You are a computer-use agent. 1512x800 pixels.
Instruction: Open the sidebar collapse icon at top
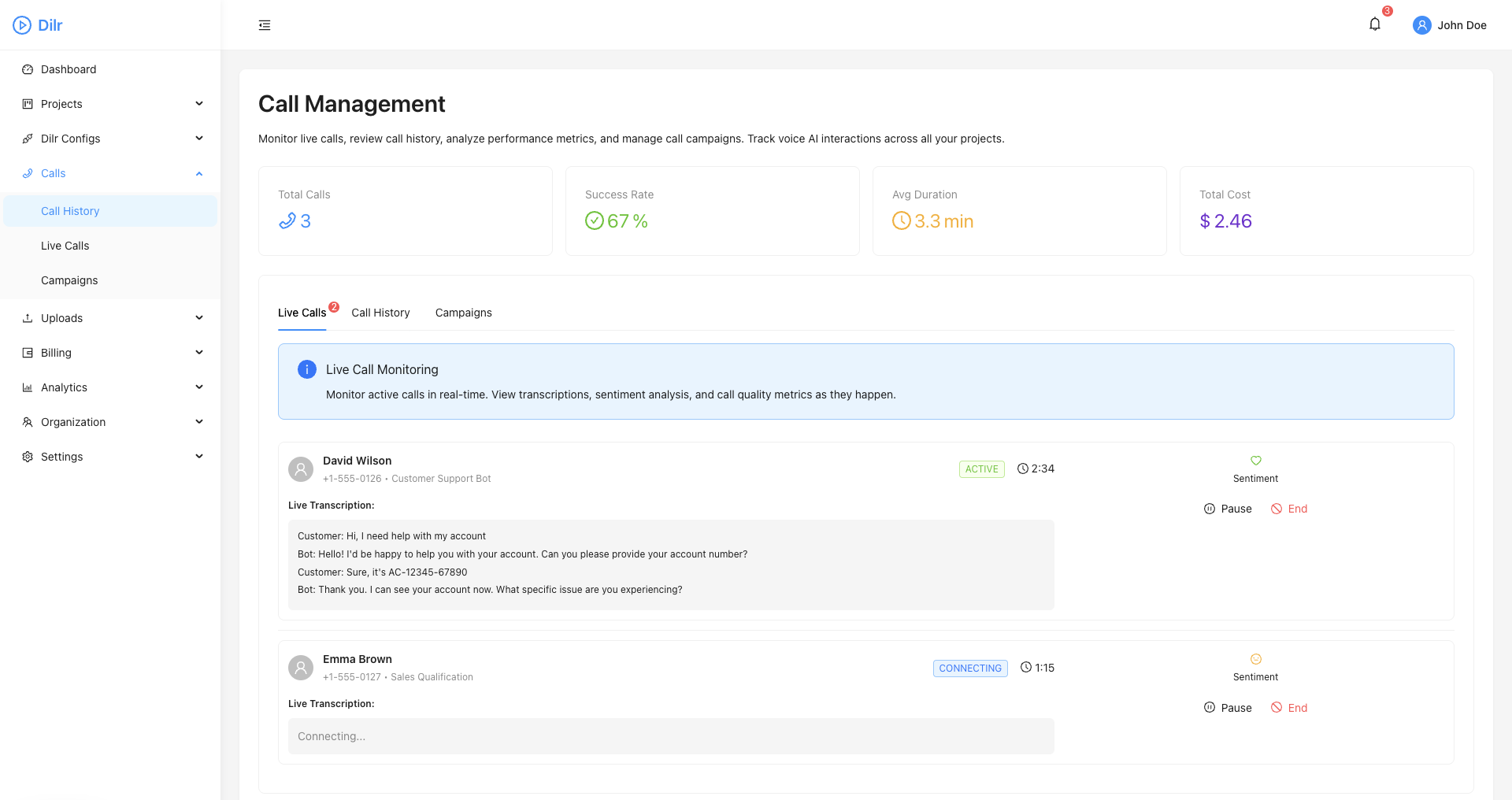click(x=264, y=24)
